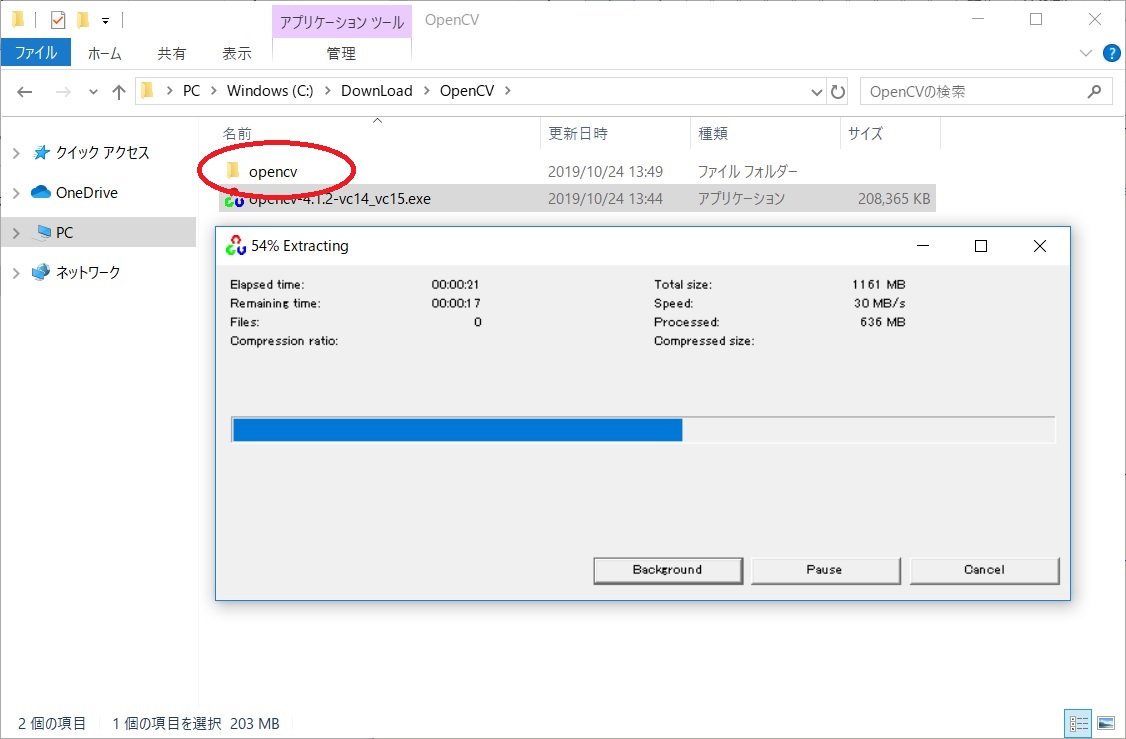Switch to the 表示 ribbon tab
Screen dimensions: 1126x739
(x=236, y=53)
